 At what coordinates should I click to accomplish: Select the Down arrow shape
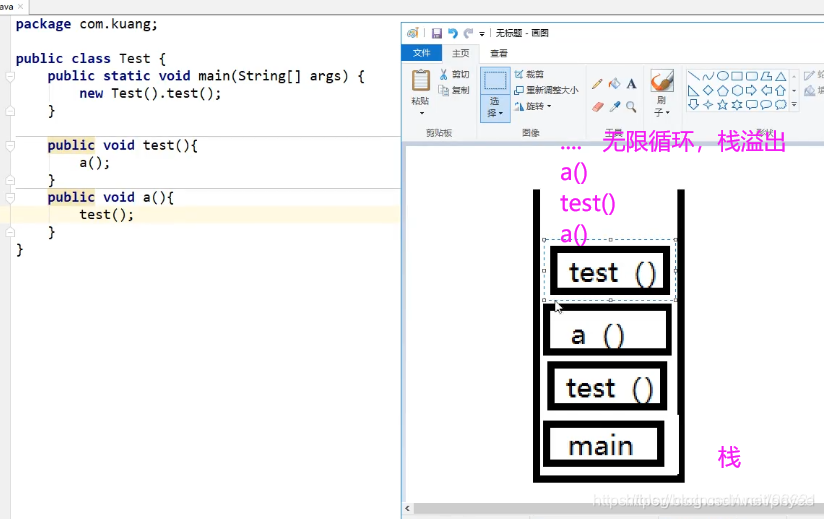694,105
